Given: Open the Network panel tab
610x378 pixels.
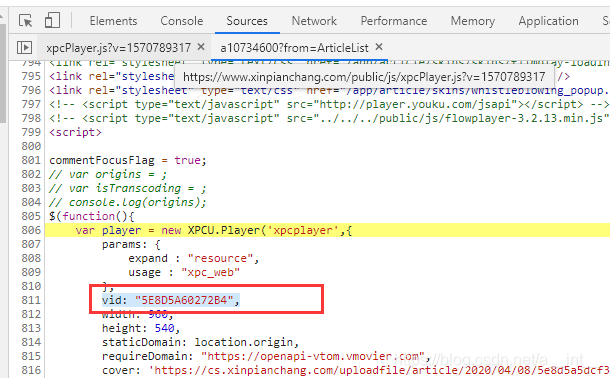Looking at the screenshot, I should [x=314, y=21].
